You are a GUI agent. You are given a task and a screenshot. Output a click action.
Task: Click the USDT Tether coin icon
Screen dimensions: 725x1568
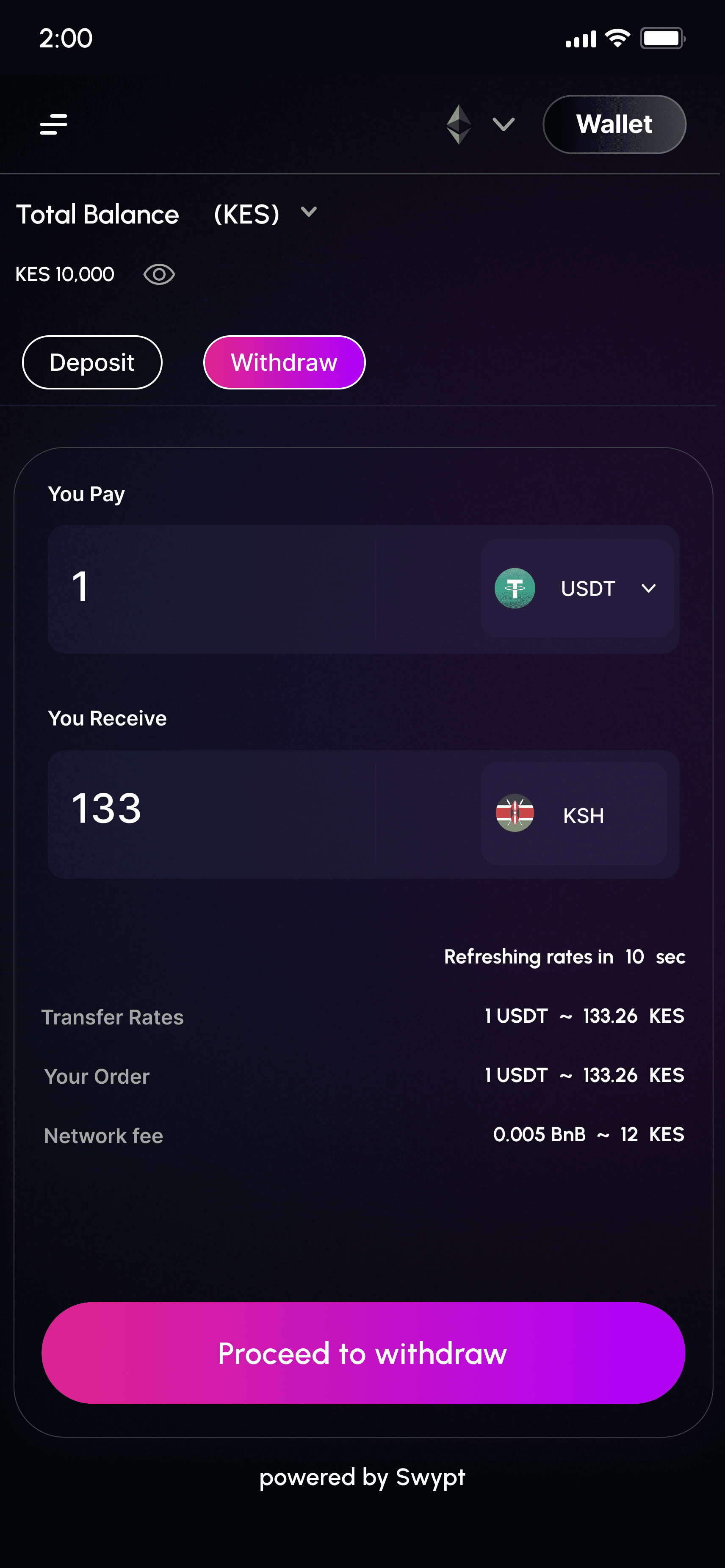515,588
